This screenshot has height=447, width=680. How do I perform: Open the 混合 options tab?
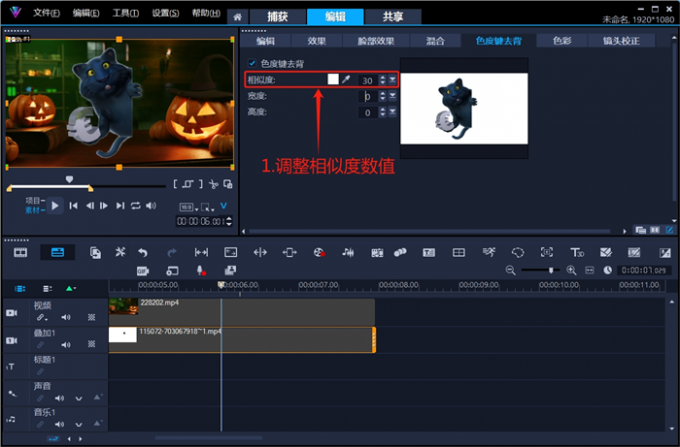(435, 41)
